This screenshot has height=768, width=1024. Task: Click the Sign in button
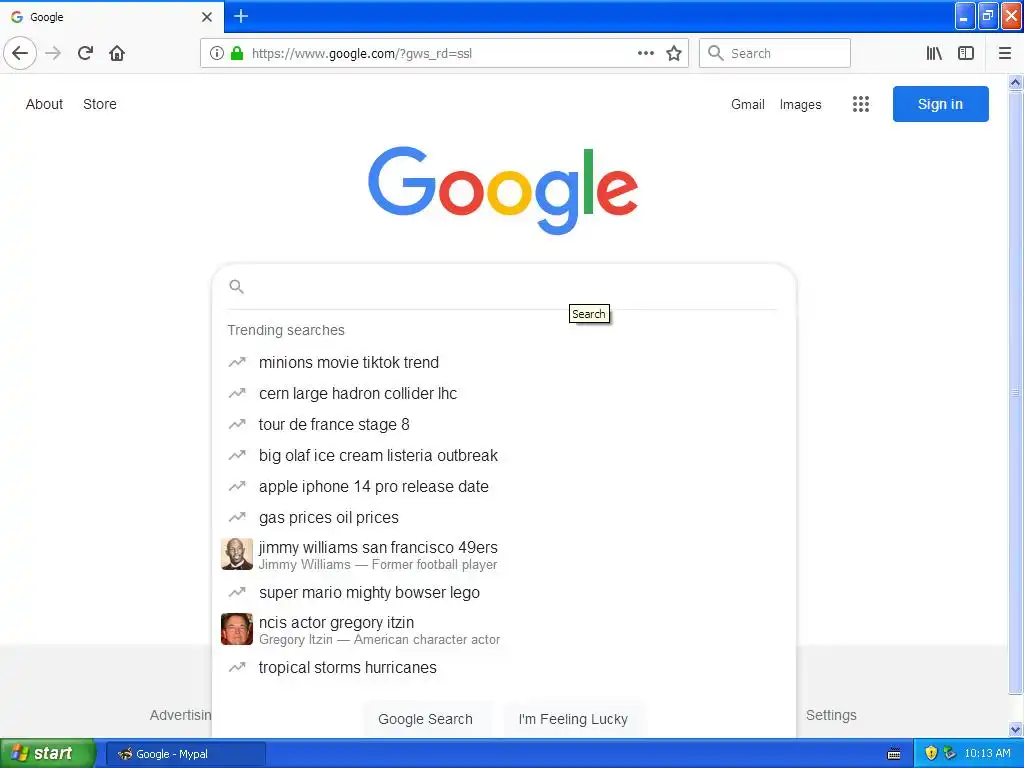click(x=940, y=104)
